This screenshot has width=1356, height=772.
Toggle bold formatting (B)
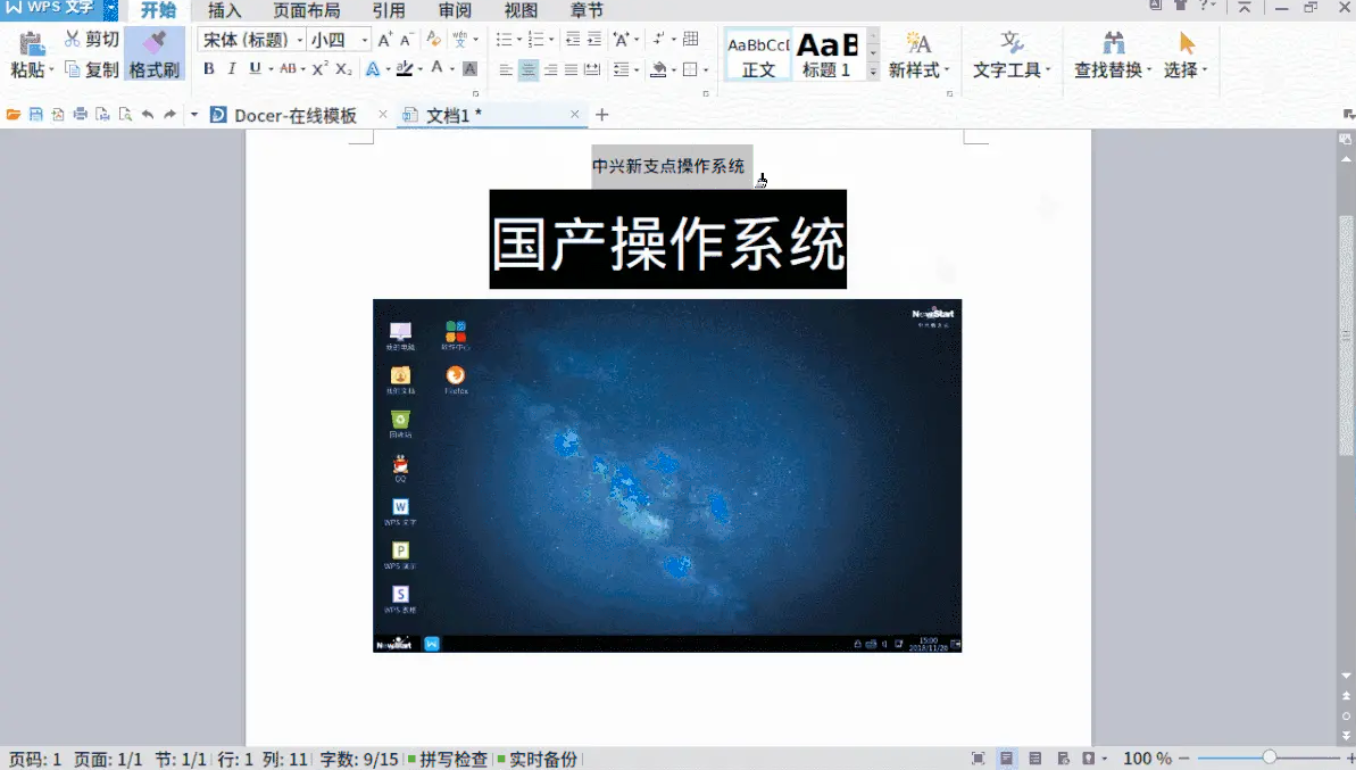tap(209, 69)
